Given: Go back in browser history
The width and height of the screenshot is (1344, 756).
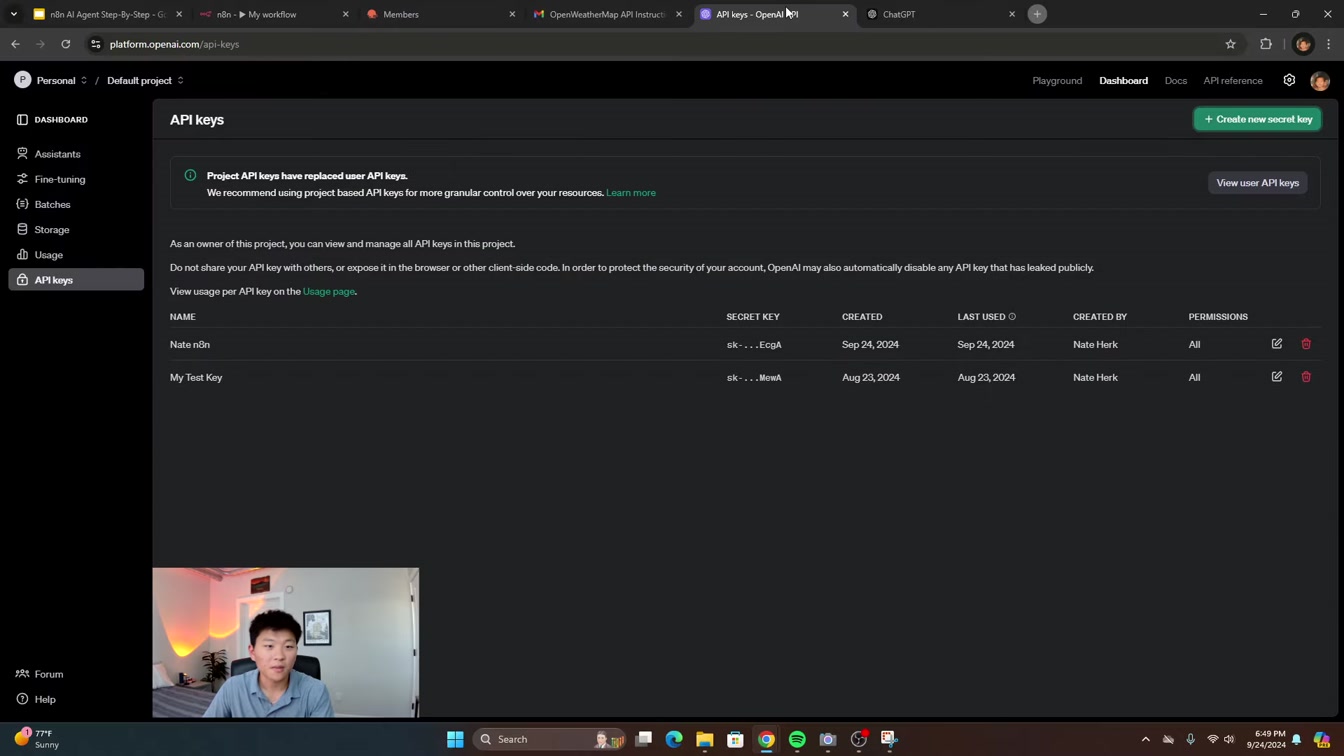Looking at the screenshot, I should (15, 44).
